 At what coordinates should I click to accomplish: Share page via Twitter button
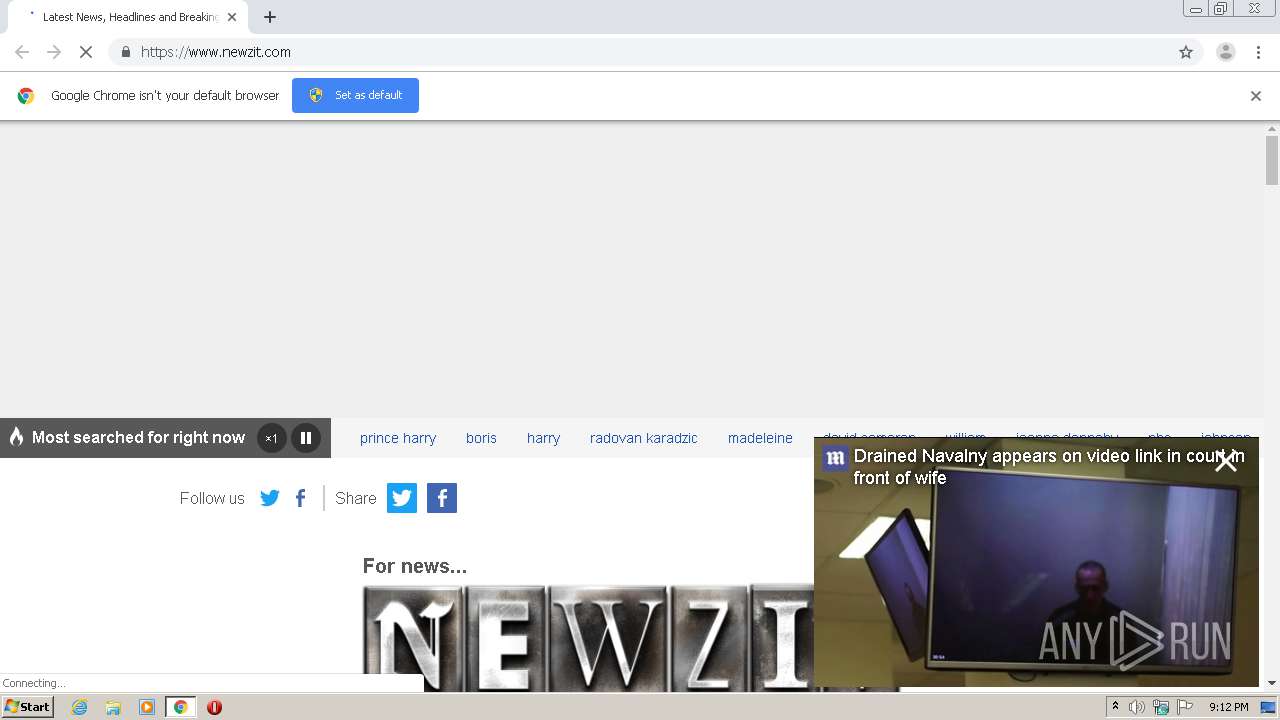(402, 498)
